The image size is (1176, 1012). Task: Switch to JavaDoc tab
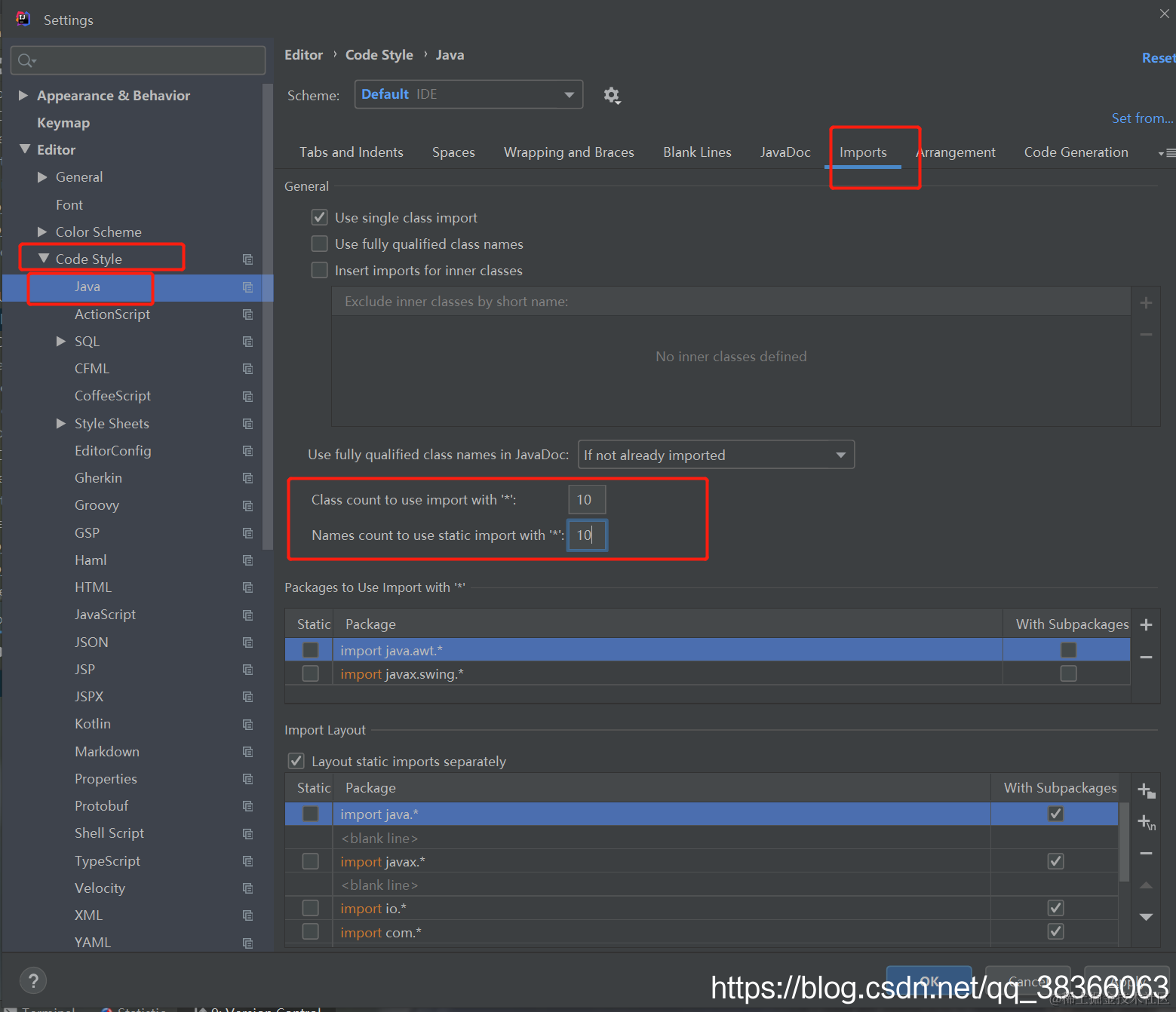785,152
